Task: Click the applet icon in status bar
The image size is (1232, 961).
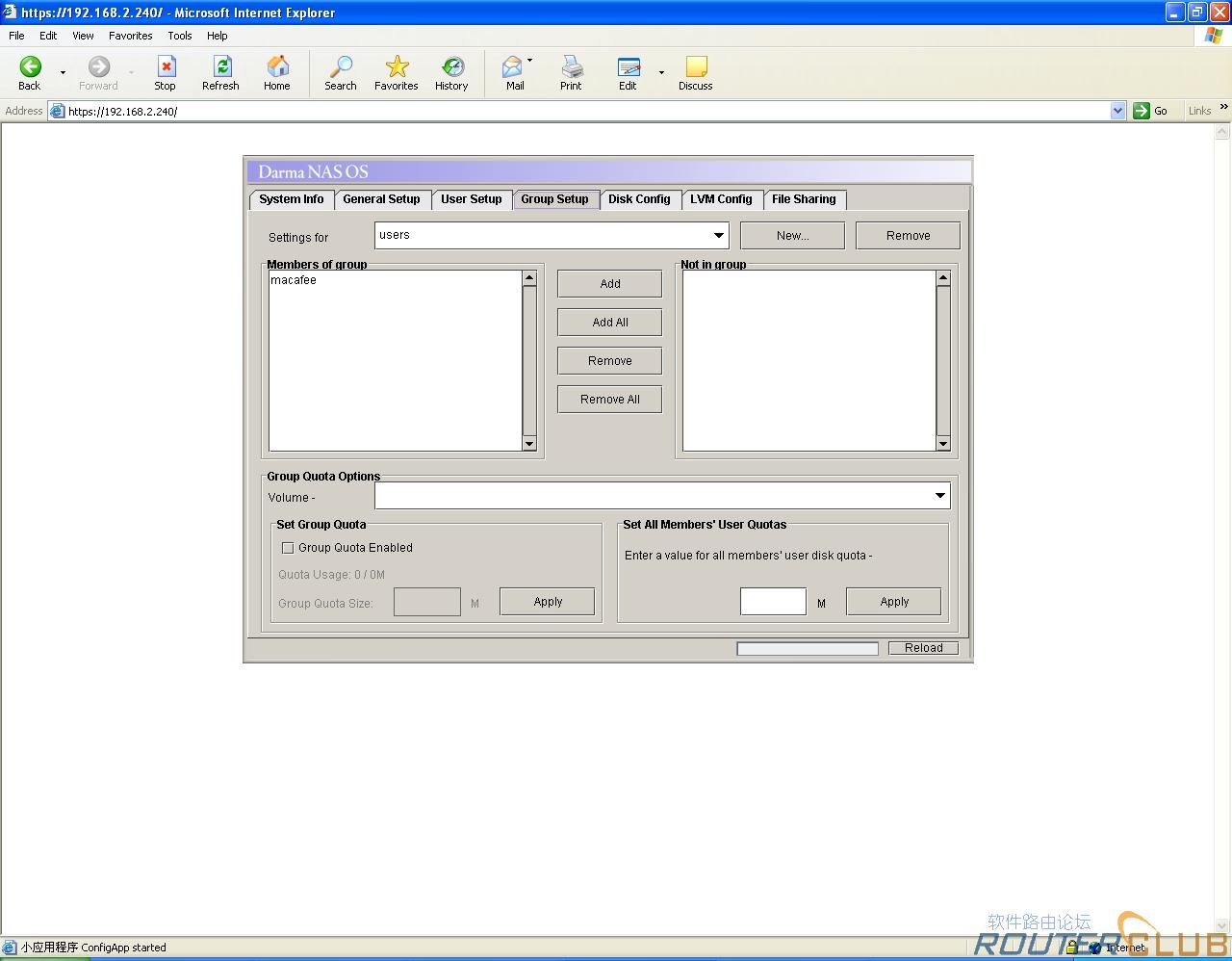Action: (x=10, y=947)
